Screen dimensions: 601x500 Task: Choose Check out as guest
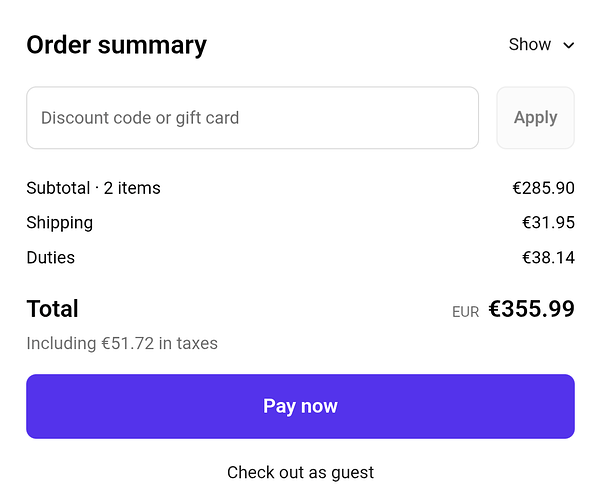(x=300, y=472)
